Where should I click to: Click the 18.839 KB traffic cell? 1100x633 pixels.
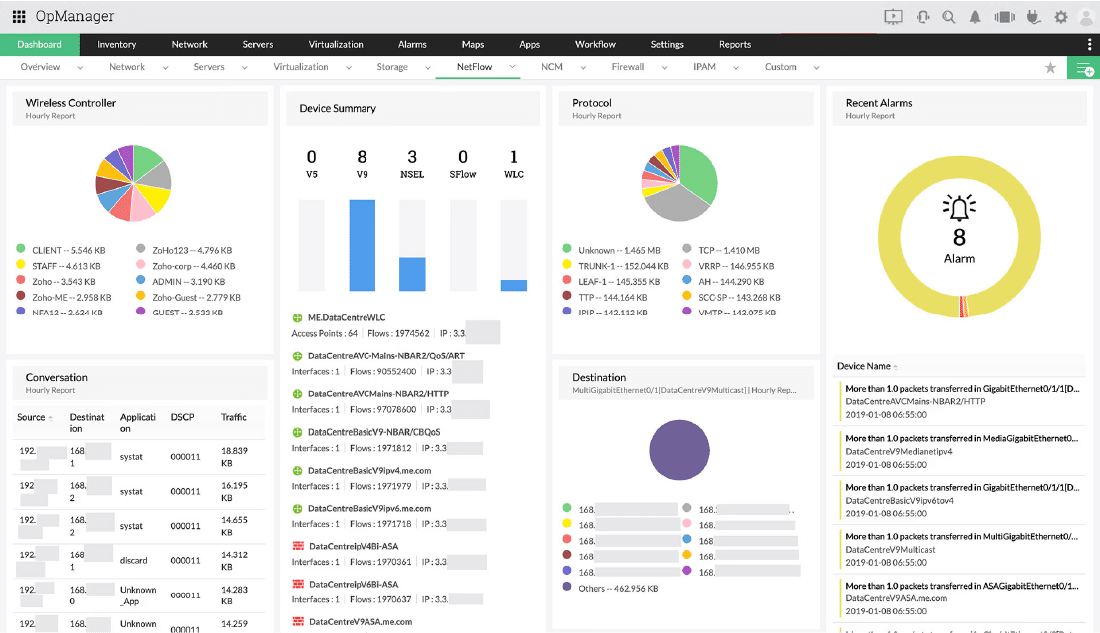click(x=234, y=457)
